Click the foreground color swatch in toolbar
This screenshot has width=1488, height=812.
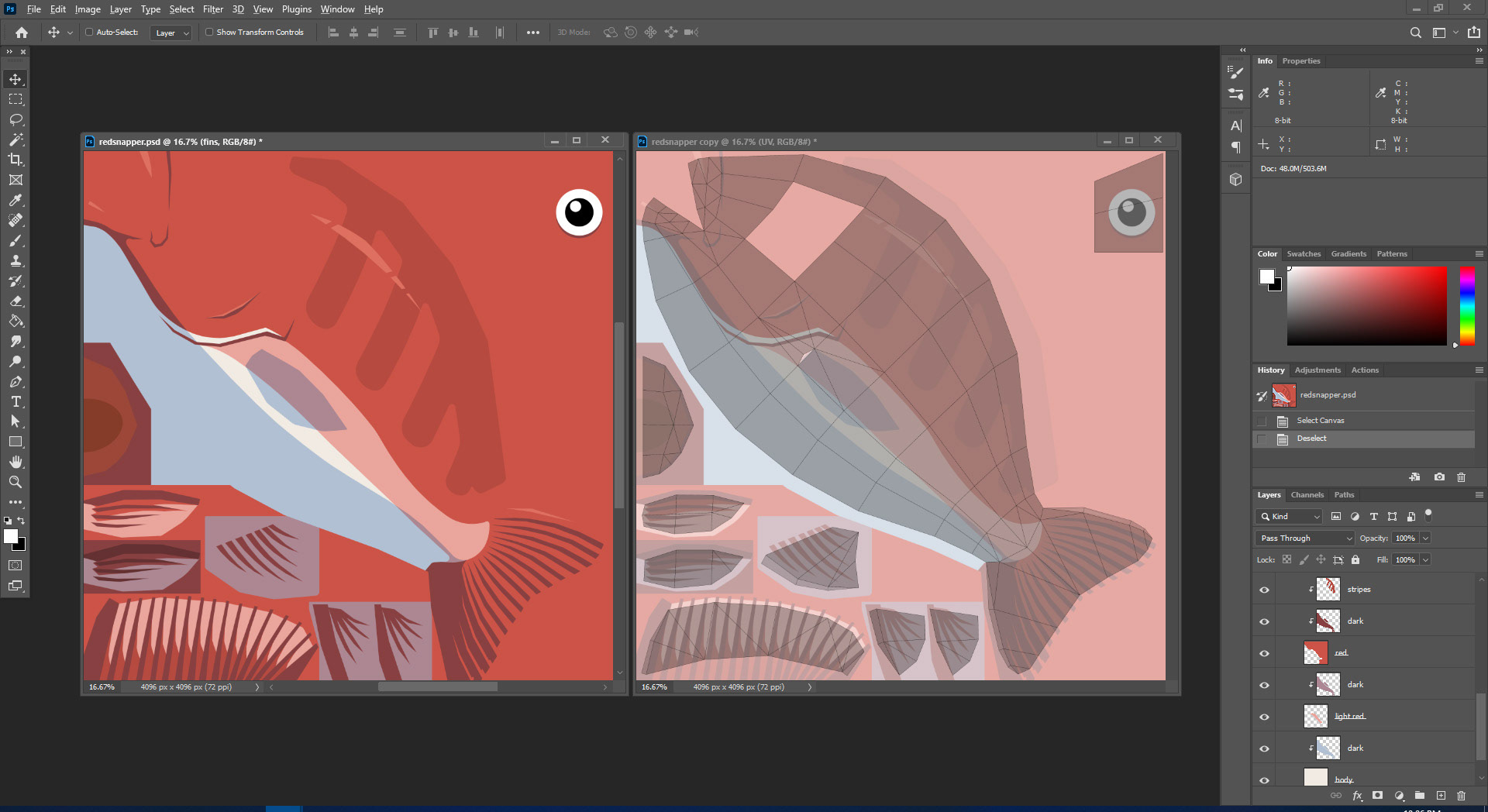(x=11, y=535)
